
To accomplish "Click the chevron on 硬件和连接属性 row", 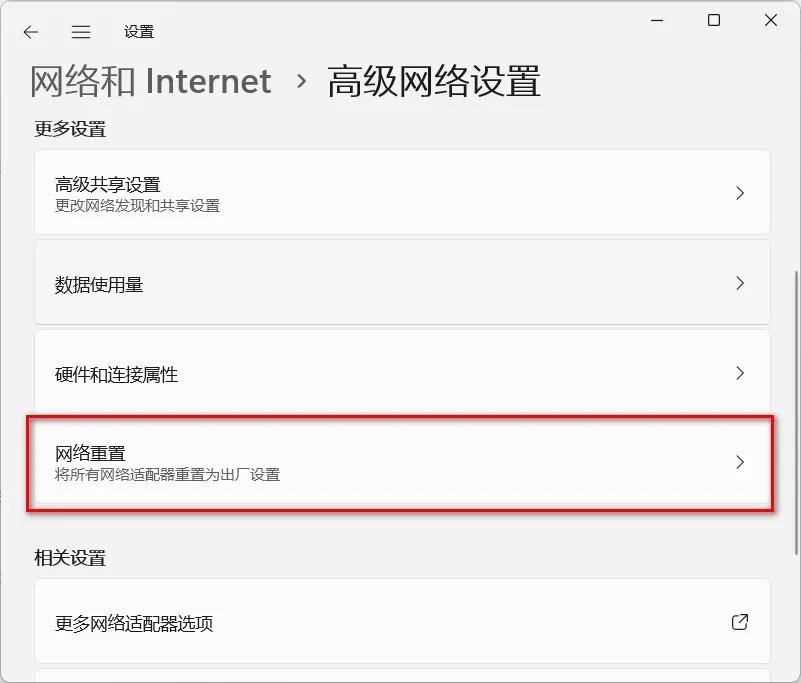I will click(x=740, y=373).
